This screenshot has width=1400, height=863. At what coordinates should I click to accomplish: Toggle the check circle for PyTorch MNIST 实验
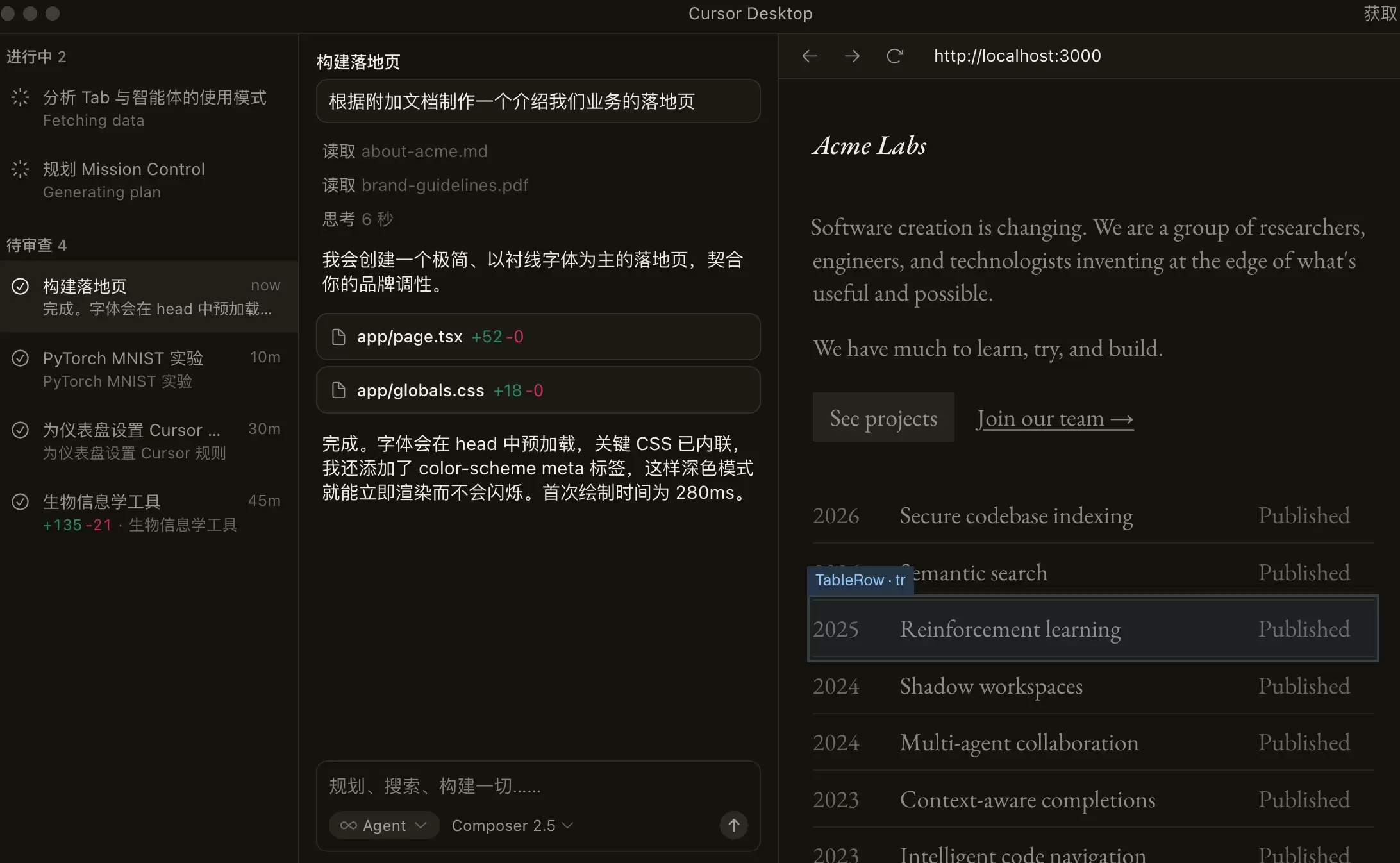[x=21, y=358]
